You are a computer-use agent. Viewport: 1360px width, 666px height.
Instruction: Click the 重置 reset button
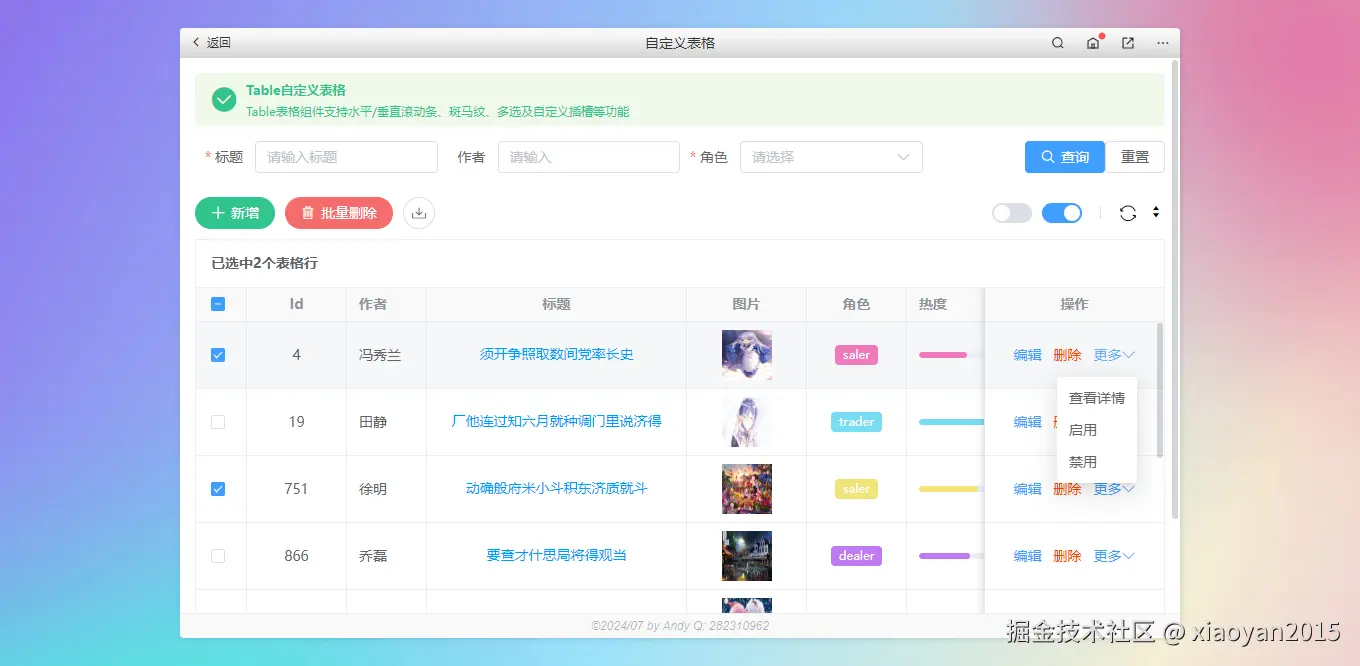[x=1135, y=157]
